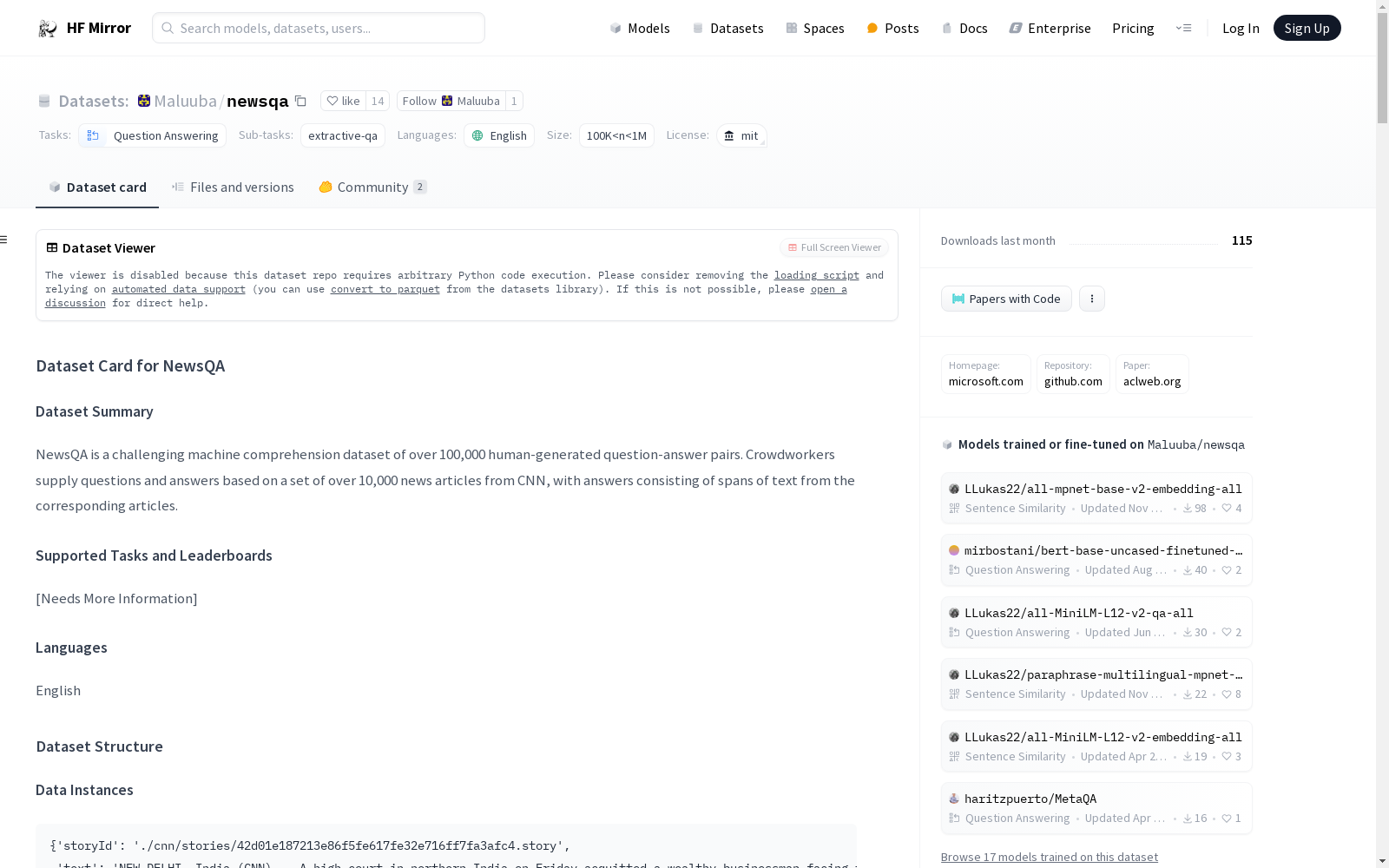Click the Question Answering task tag
1389x868 pixels.
[x=153, y=135]
